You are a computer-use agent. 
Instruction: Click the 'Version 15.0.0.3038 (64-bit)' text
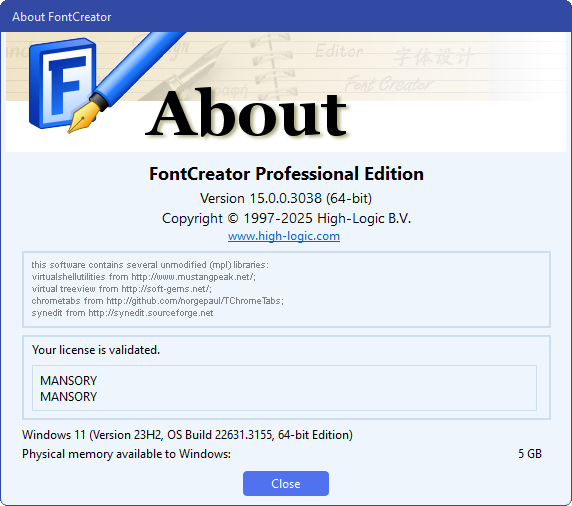tap(286, 198)
